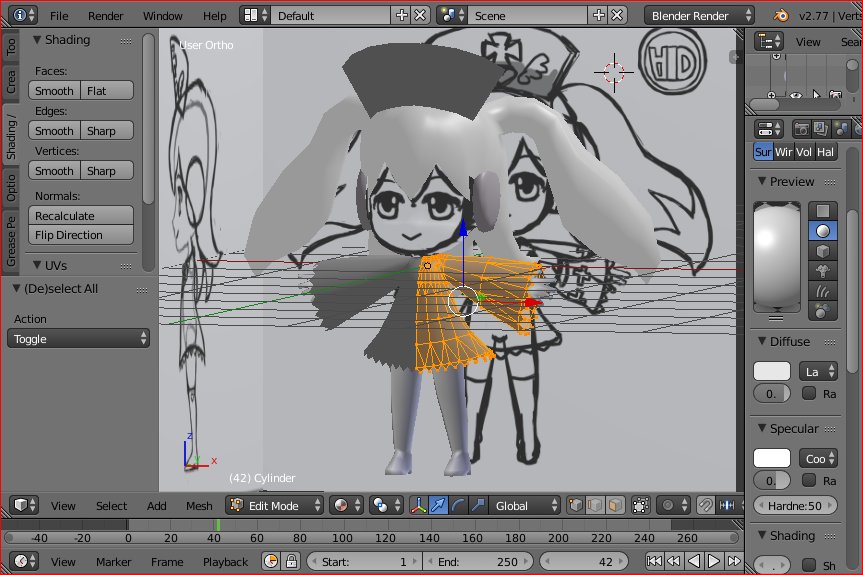Click the scene browse icon beside Scene

(x=454, y=15)
